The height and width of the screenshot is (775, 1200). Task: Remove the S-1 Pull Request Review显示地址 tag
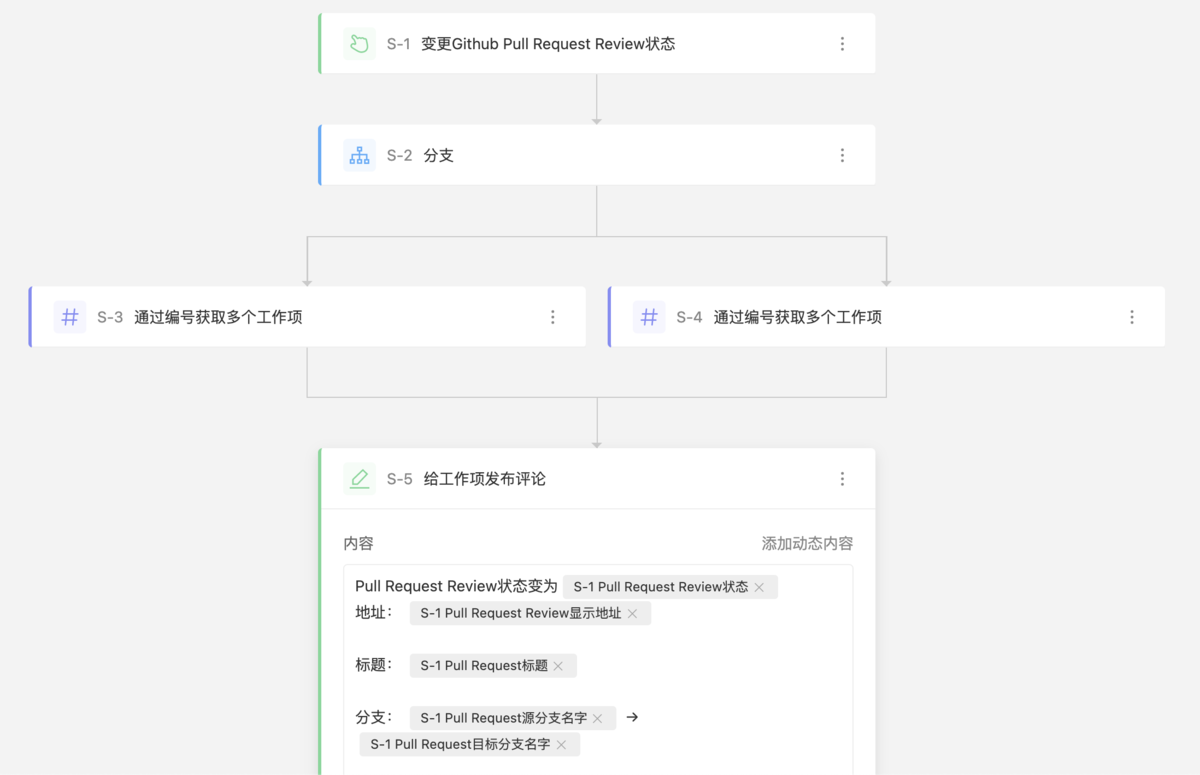click(x=633, y=613)
